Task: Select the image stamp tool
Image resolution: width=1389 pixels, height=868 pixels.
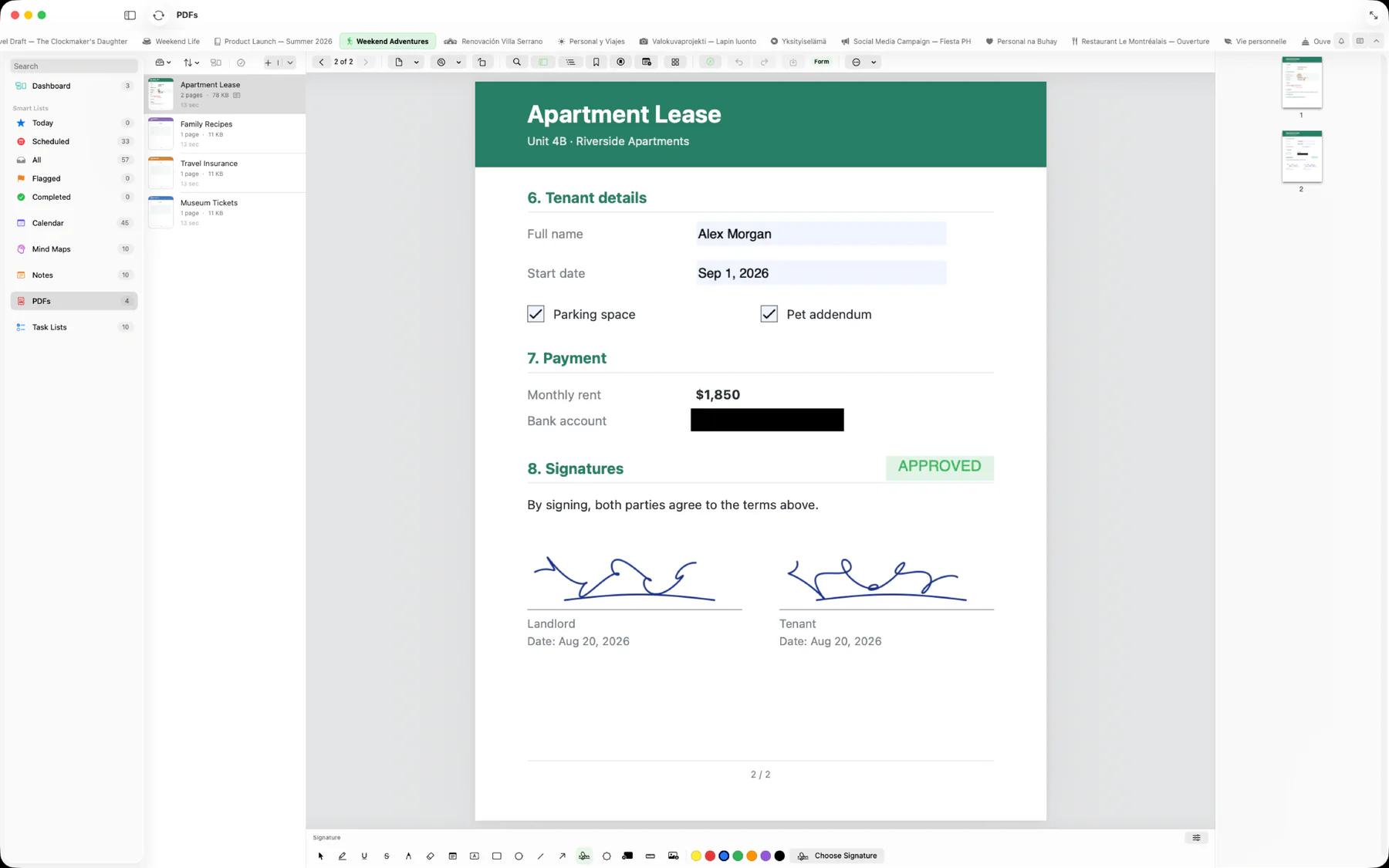Action: tap(673, 856)
